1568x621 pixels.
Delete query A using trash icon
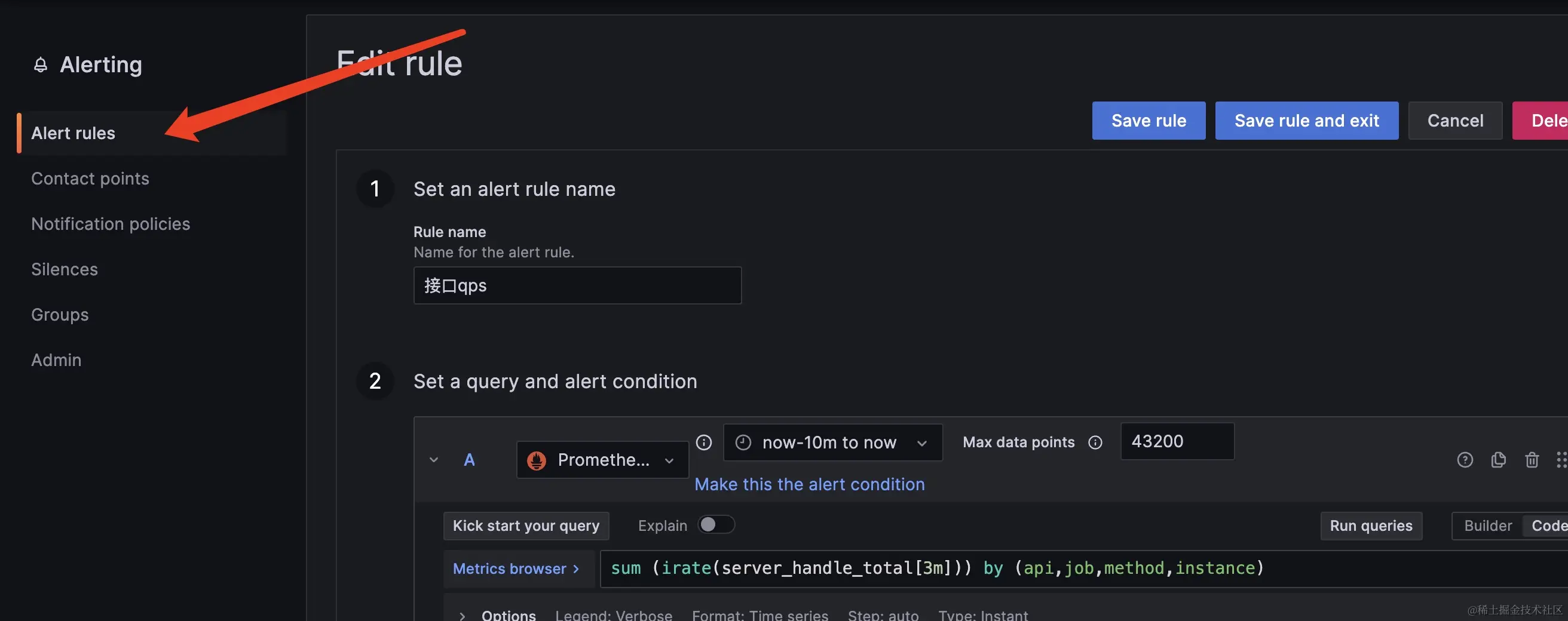tap(1532, 460)
